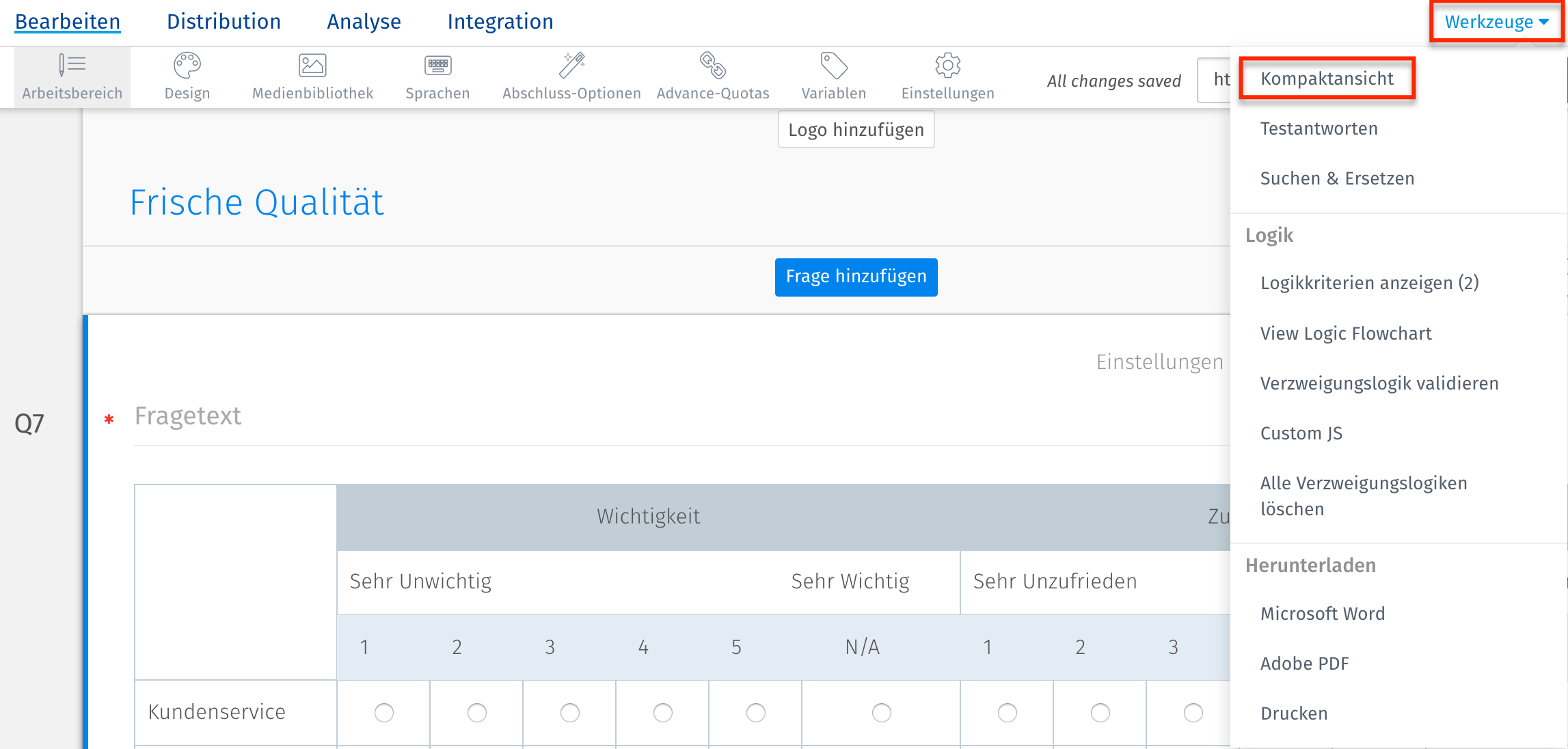Select Kundenservice Wichtigkeit N/A radio button
This screenshot has height=749, width=1568.
click(x=881, y=713)
